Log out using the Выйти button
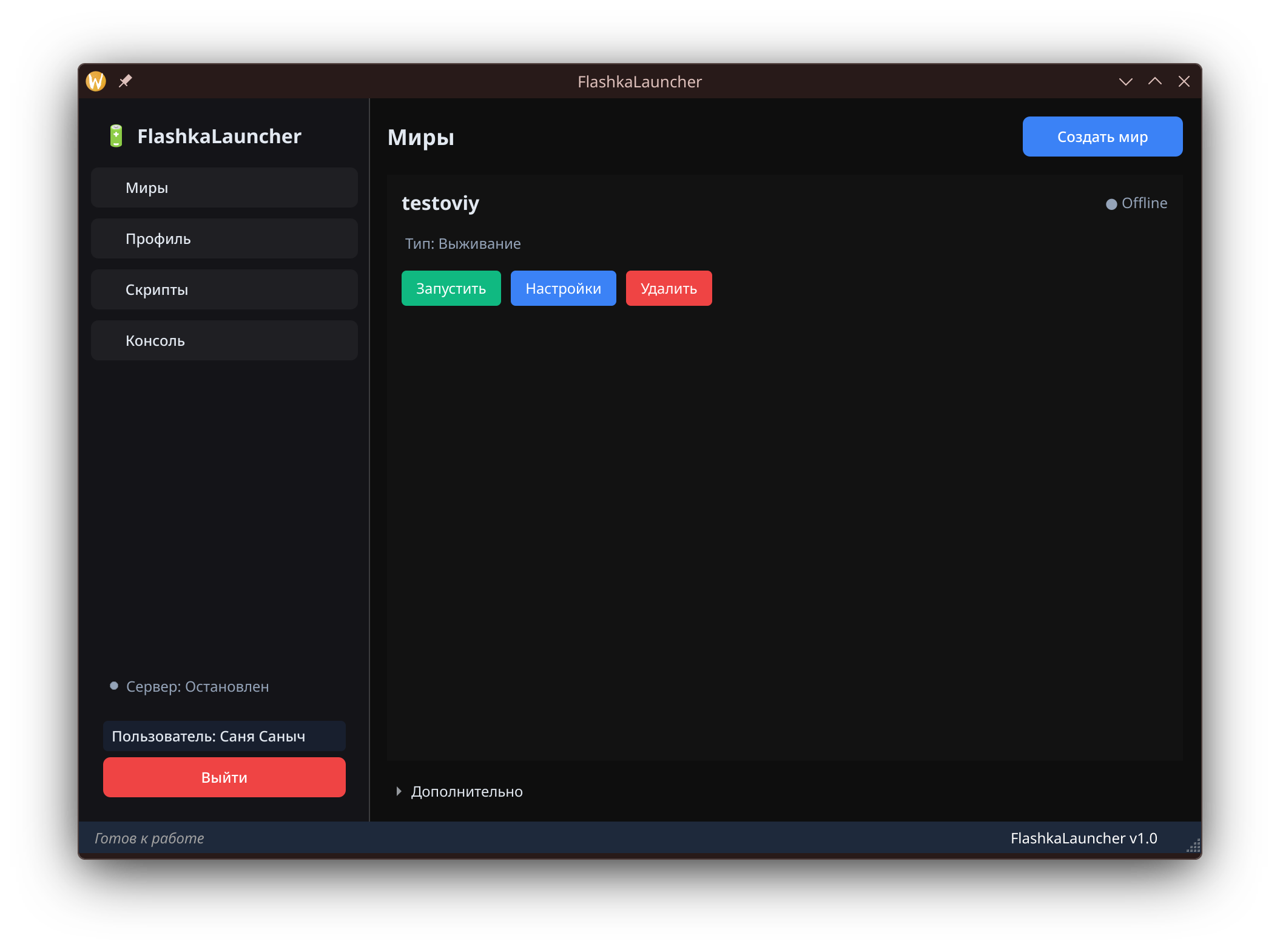This screenshot has height=952, width=1280. (224, 777)
